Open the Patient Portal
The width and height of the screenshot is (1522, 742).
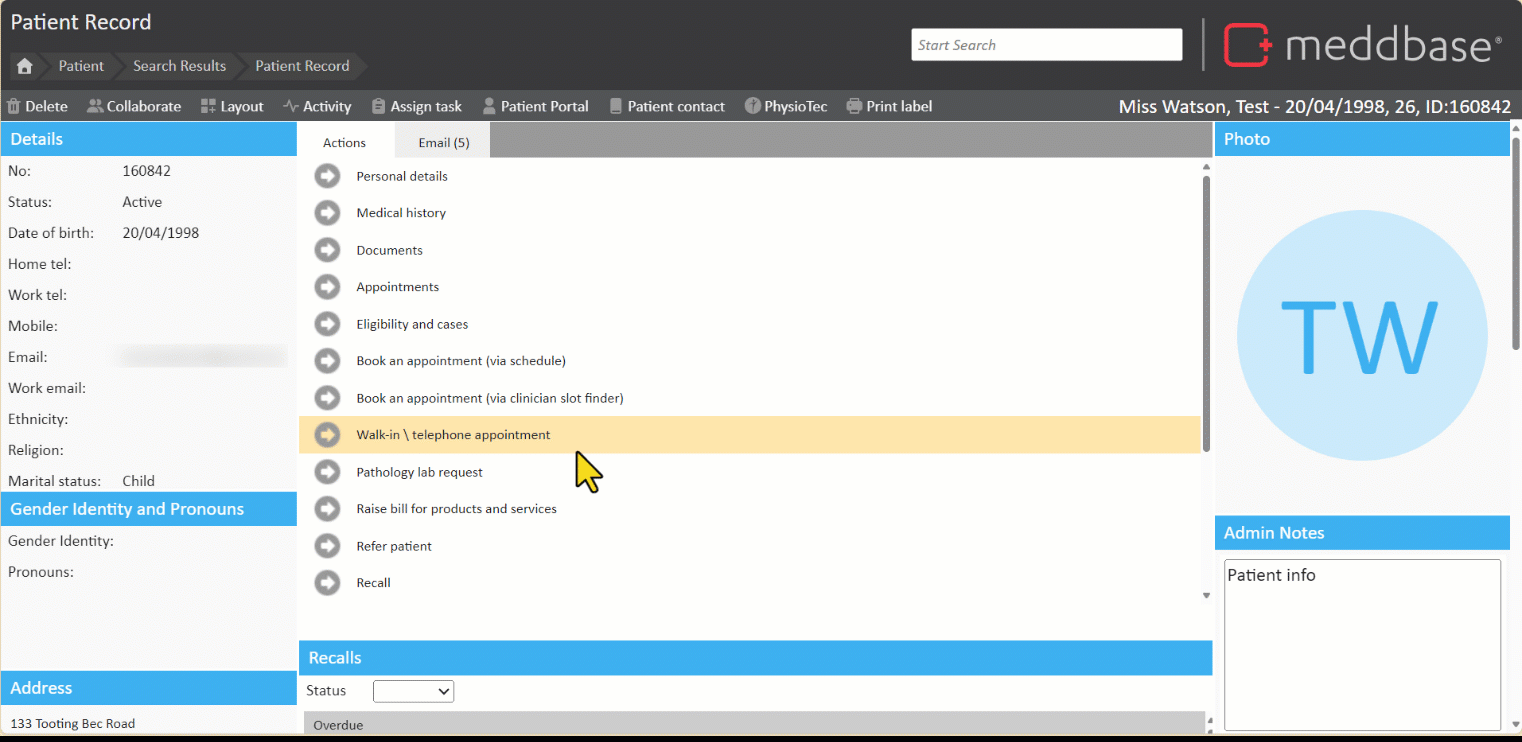tap(535, 106)
